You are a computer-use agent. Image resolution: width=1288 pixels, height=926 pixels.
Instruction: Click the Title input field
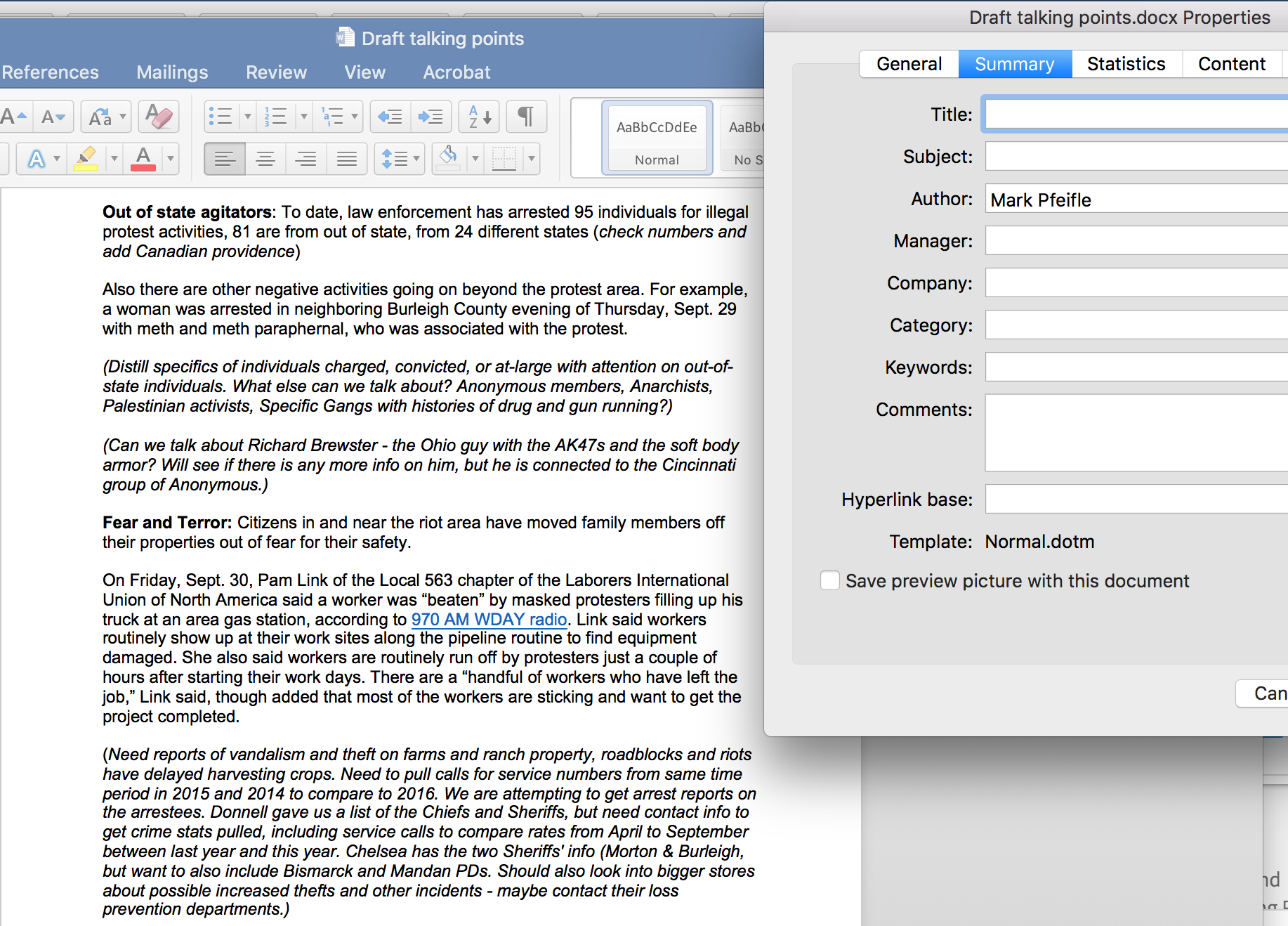[x=1136, y=114]
